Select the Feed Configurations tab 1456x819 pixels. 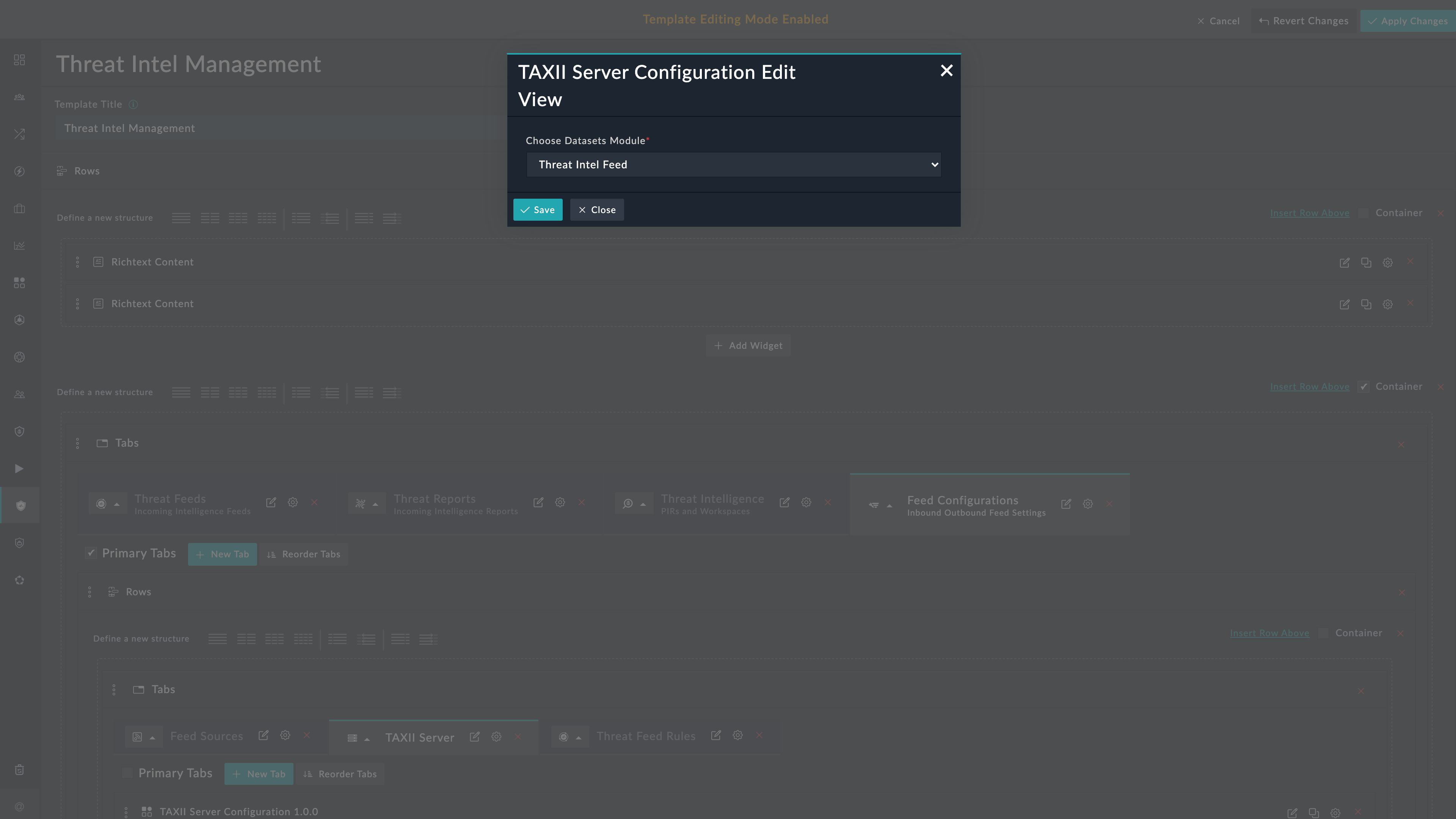pos(962,500)
